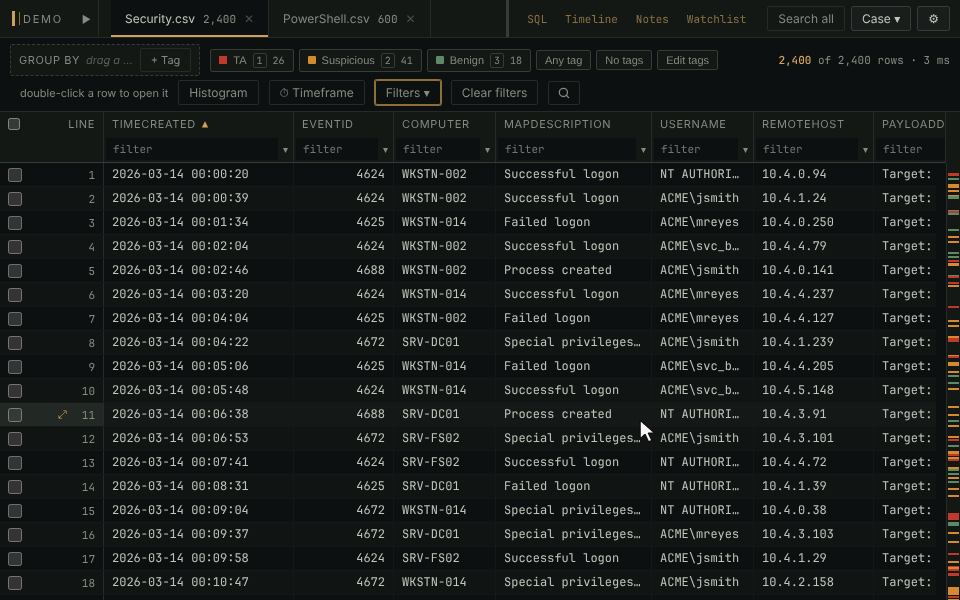Click the Clear filters button
Image resolution: width=960 pixels, height=600 pixels.
(x=495, y=93)
